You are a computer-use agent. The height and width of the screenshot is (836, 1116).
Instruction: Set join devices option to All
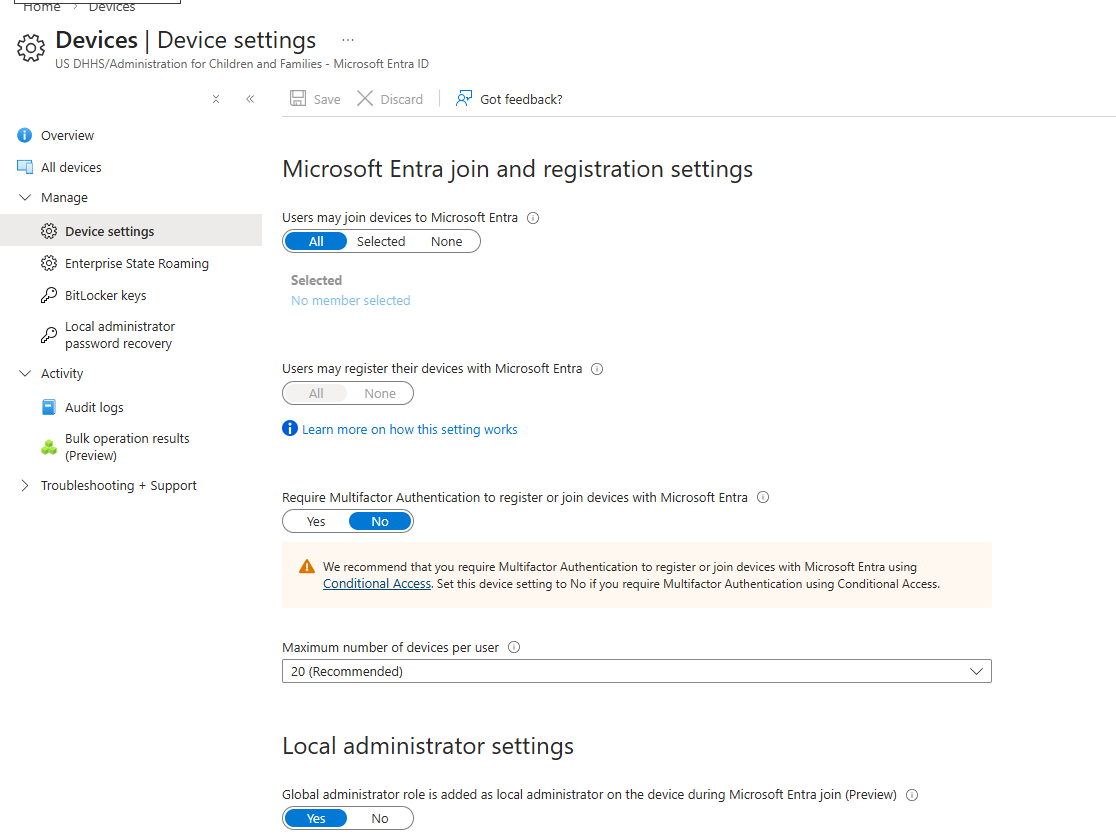click(x=316, y=241)
